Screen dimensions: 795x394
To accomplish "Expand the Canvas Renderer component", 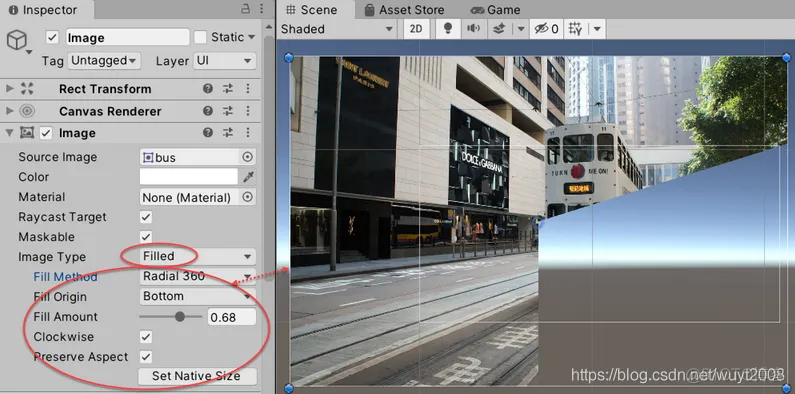I will 9,111.
